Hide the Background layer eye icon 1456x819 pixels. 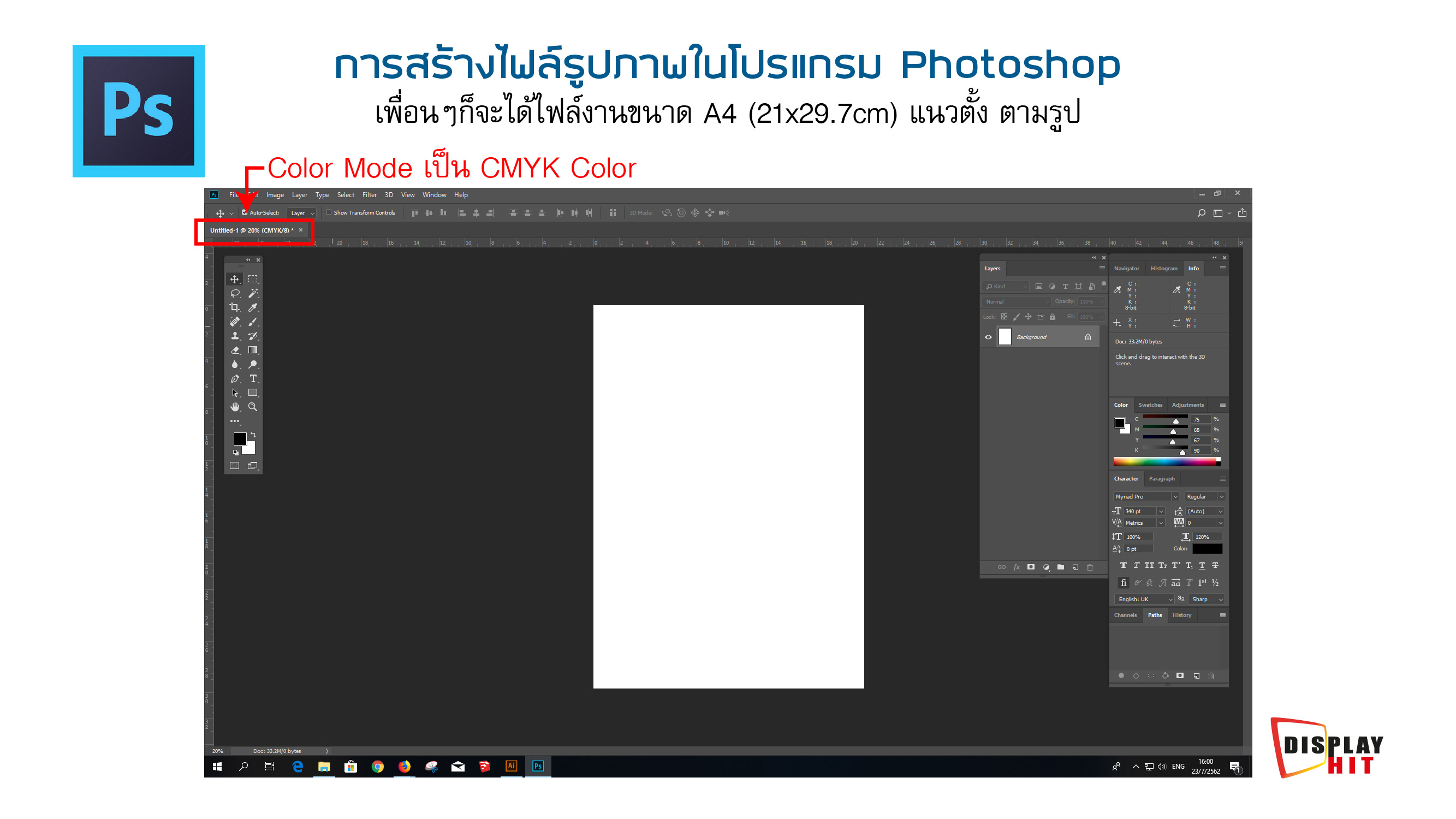988,337
